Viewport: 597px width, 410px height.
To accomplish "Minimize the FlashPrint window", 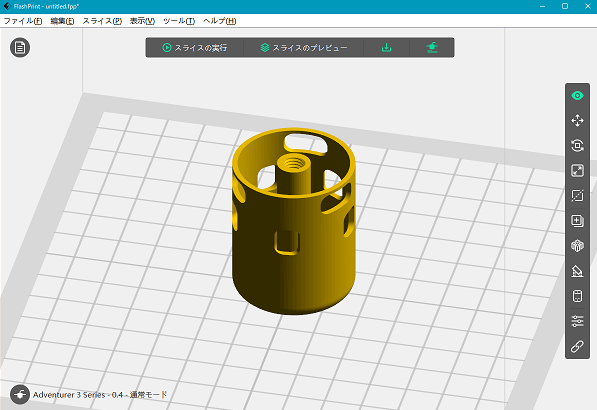I will [543, 6].
